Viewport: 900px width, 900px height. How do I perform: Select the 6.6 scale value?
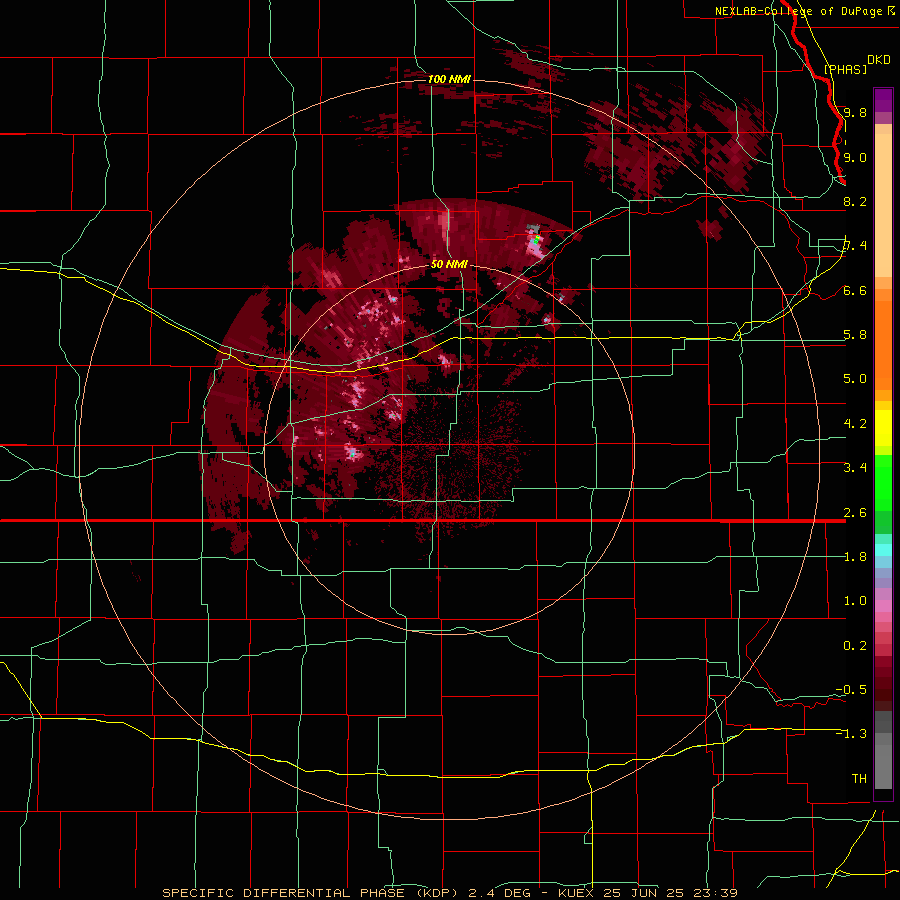coord(855,290)
